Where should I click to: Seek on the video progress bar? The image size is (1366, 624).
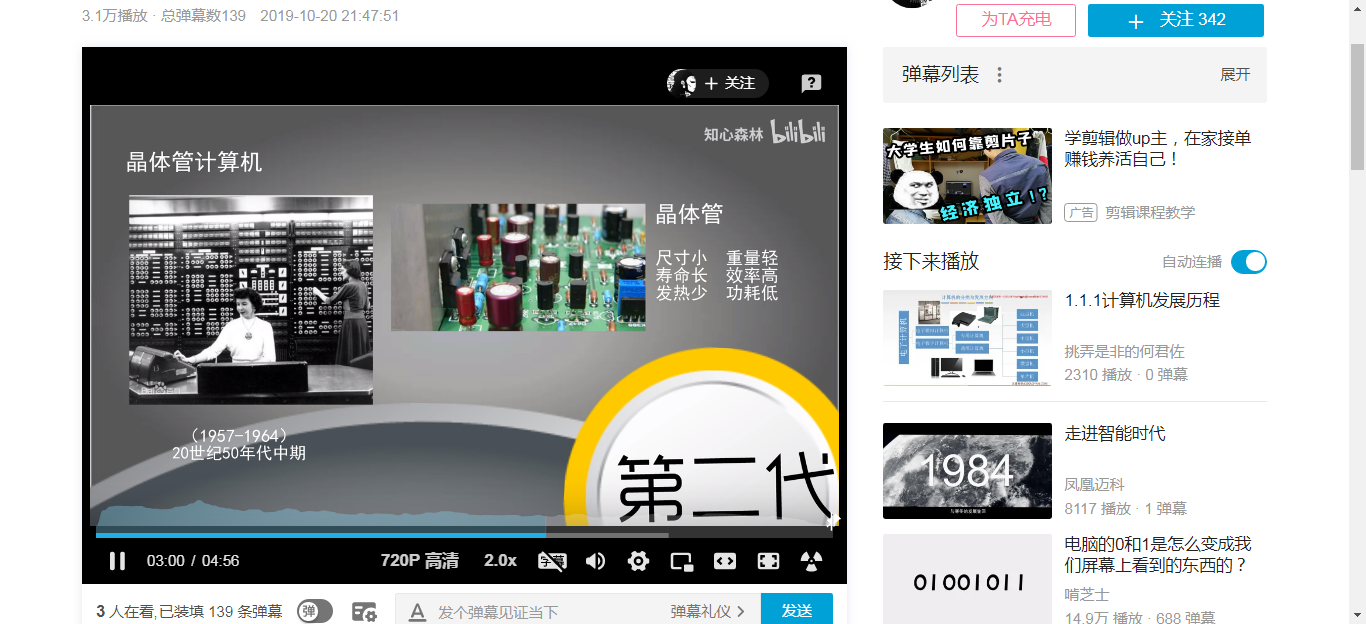(x=464, y=535)
